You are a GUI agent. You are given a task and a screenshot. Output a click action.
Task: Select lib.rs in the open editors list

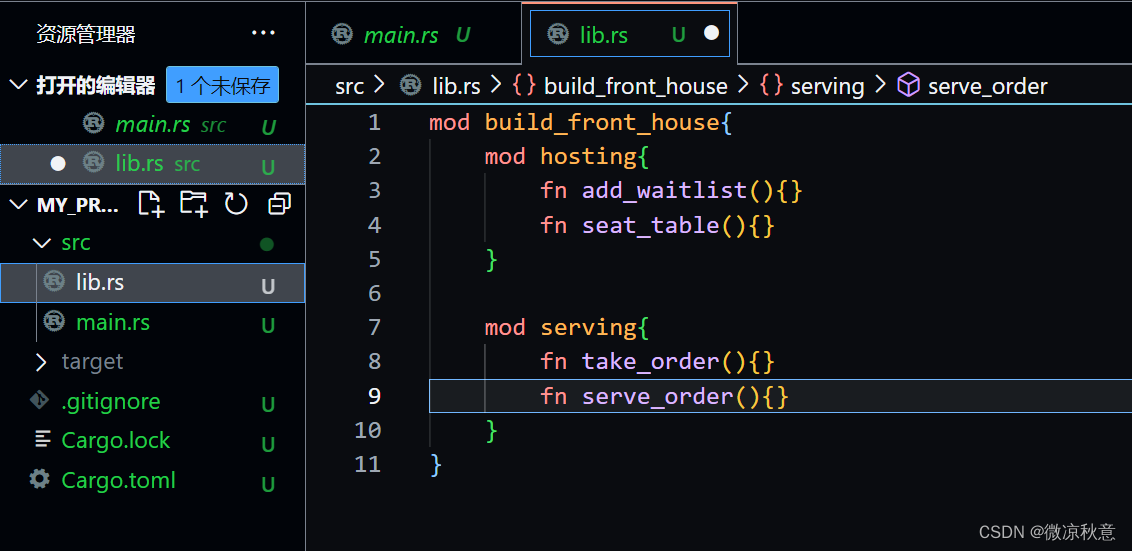[152, 164]
